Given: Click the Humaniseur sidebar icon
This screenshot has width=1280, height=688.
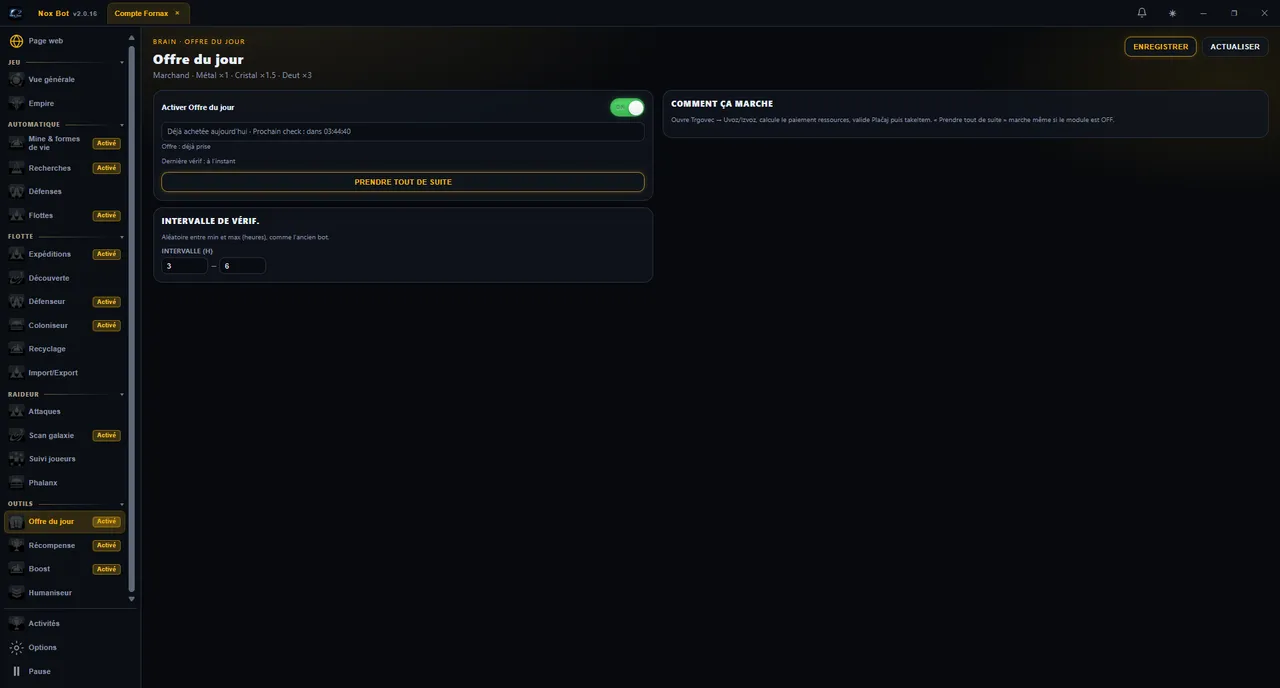Looking at the screenshot, I should (x=16, y=592).
